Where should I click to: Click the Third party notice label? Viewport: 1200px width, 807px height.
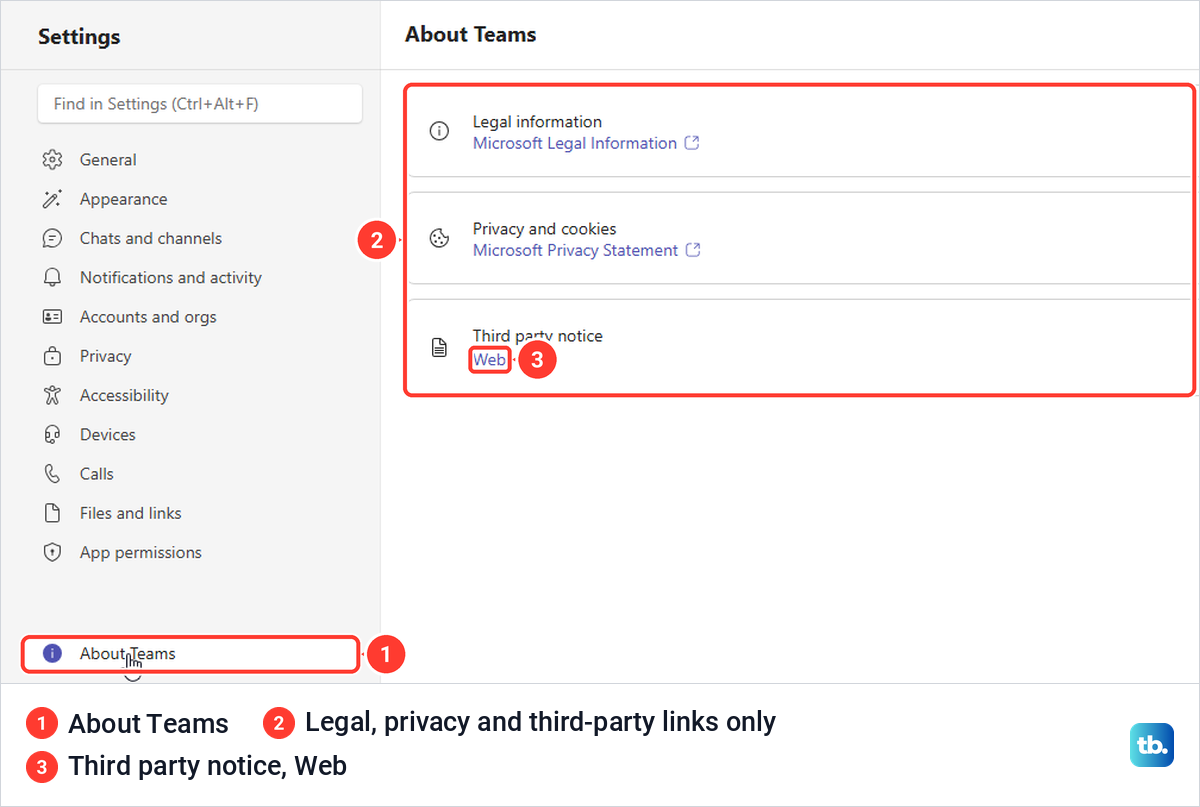(x=538, y=336)
